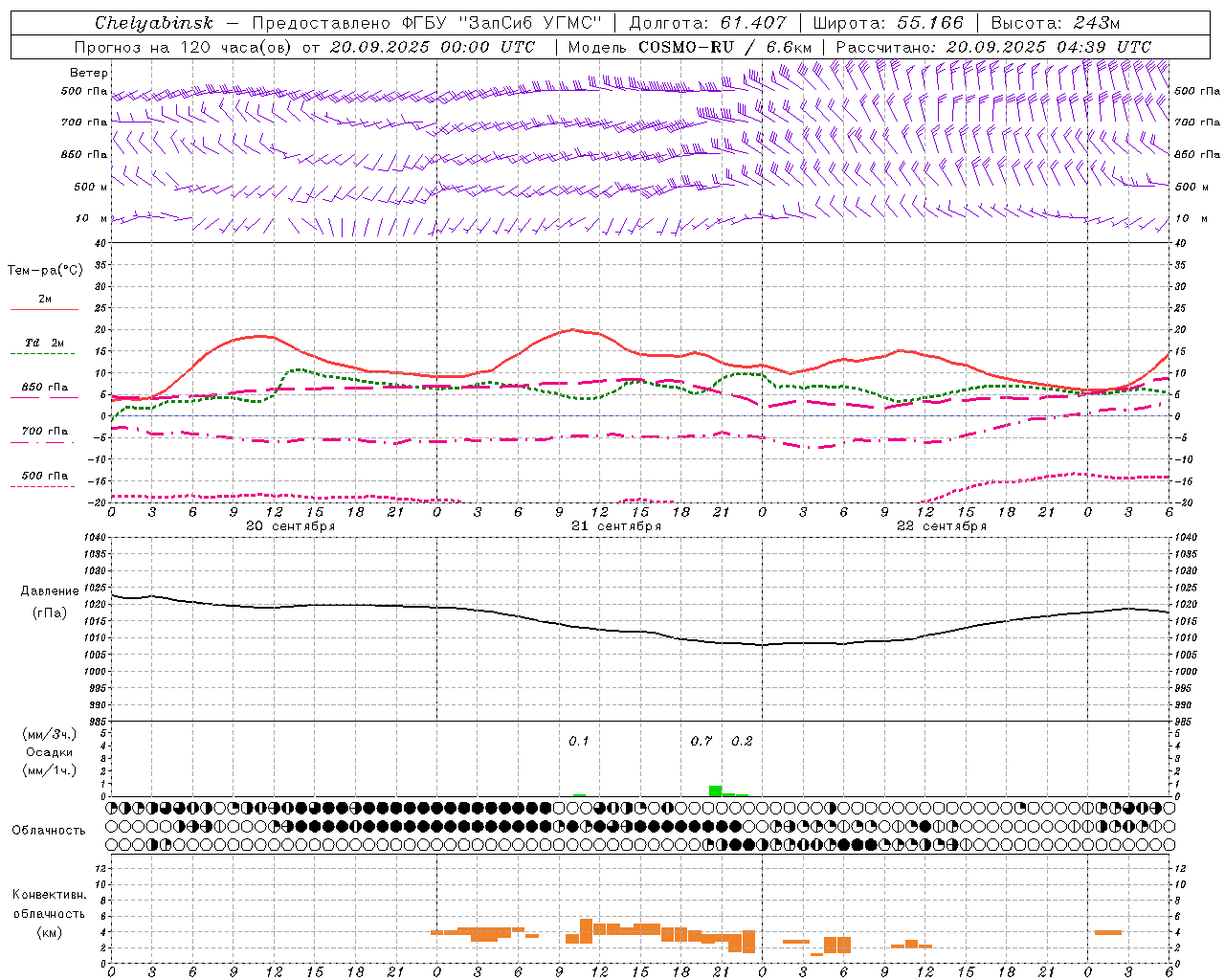Click the 'Облачность' cloudiness label
This screenshot has width=1225, height=980.
click(49, 831)
